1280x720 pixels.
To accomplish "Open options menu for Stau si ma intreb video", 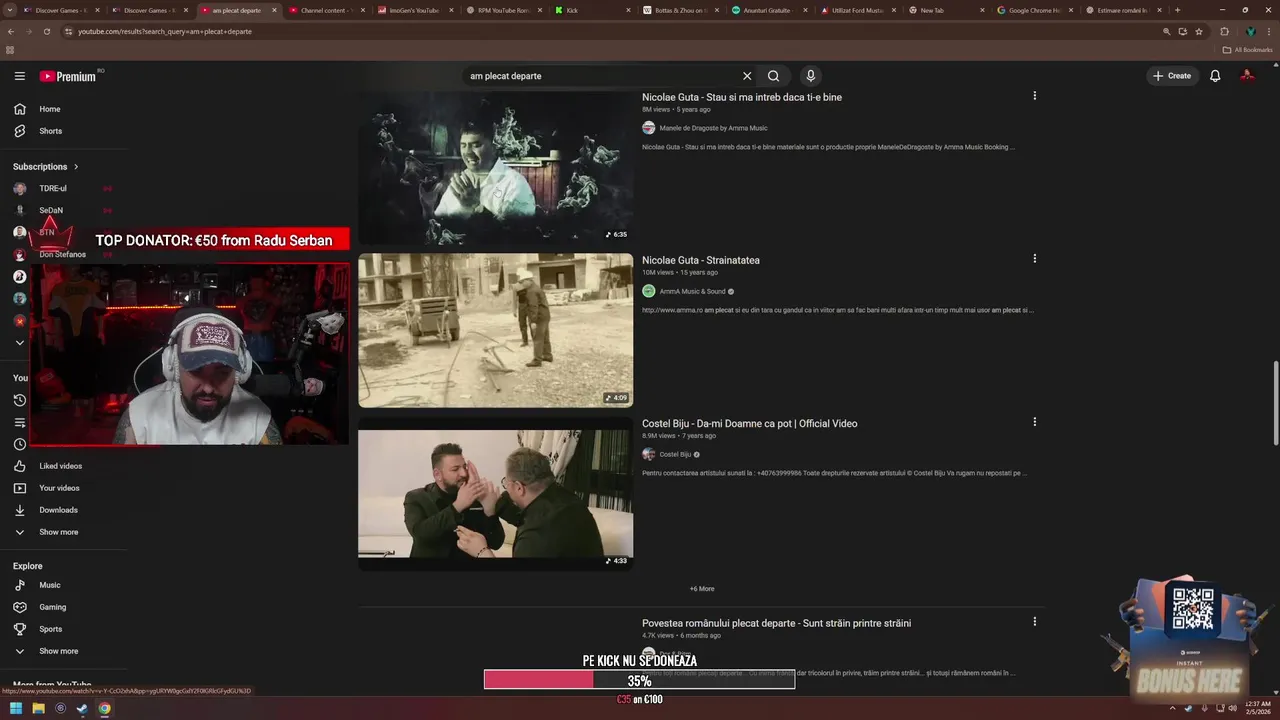I will point(1034,96).
